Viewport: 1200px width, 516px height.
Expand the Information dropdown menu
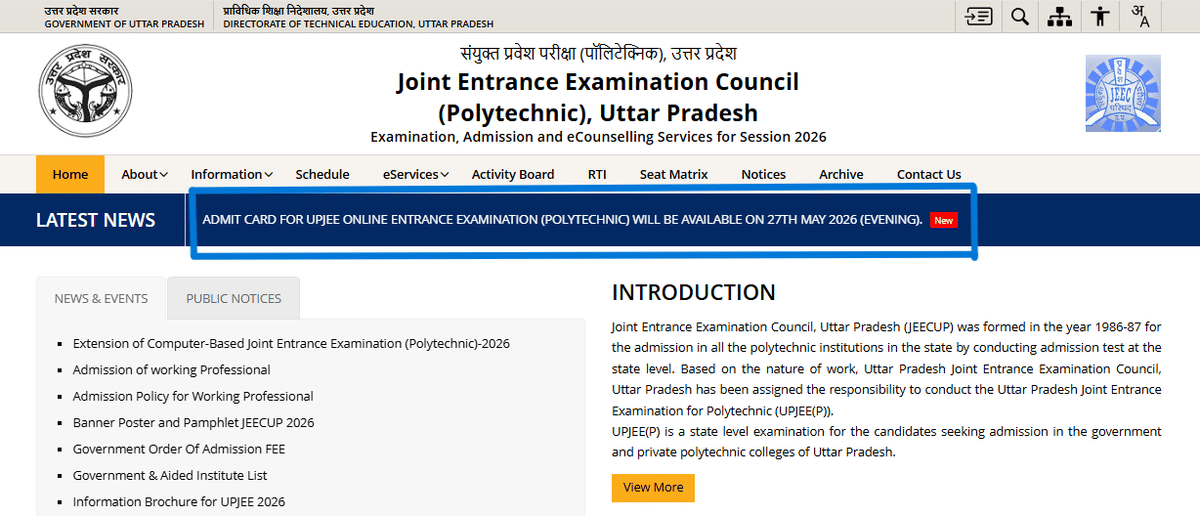click(x=232, y=174)
